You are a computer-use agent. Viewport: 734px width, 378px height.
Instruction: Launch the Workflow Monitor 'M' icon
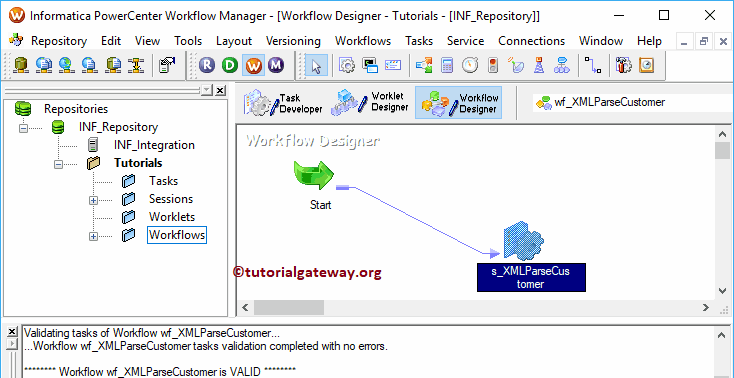(x=276, y=65)
